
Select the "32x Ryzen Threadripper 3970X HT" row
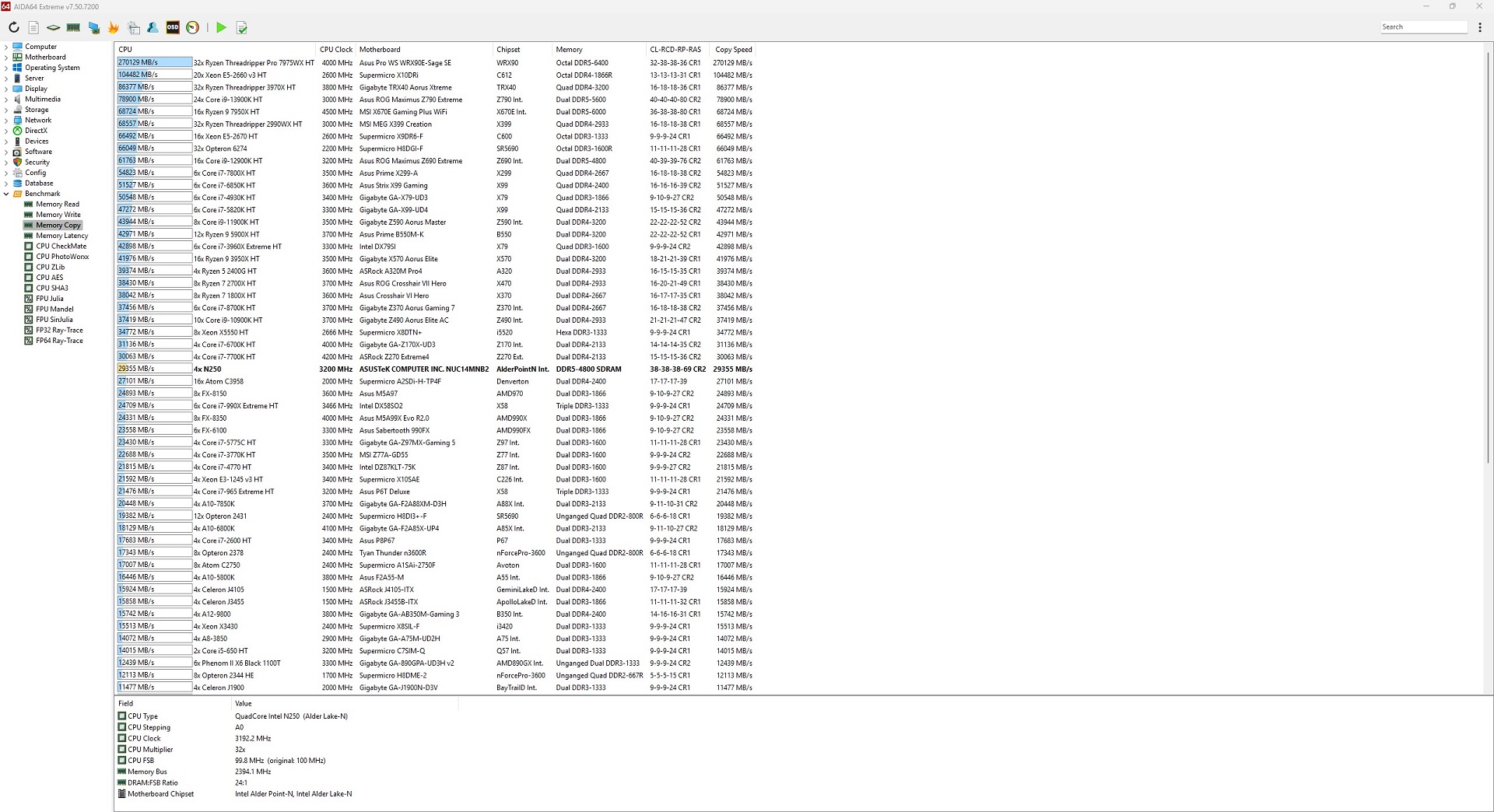coord(436,87)
